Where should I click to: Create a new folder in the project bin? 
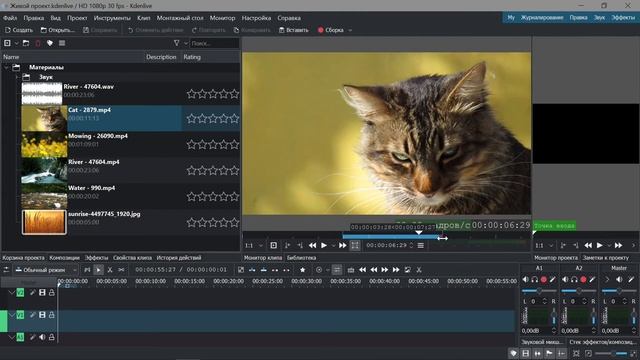(26, 43)
